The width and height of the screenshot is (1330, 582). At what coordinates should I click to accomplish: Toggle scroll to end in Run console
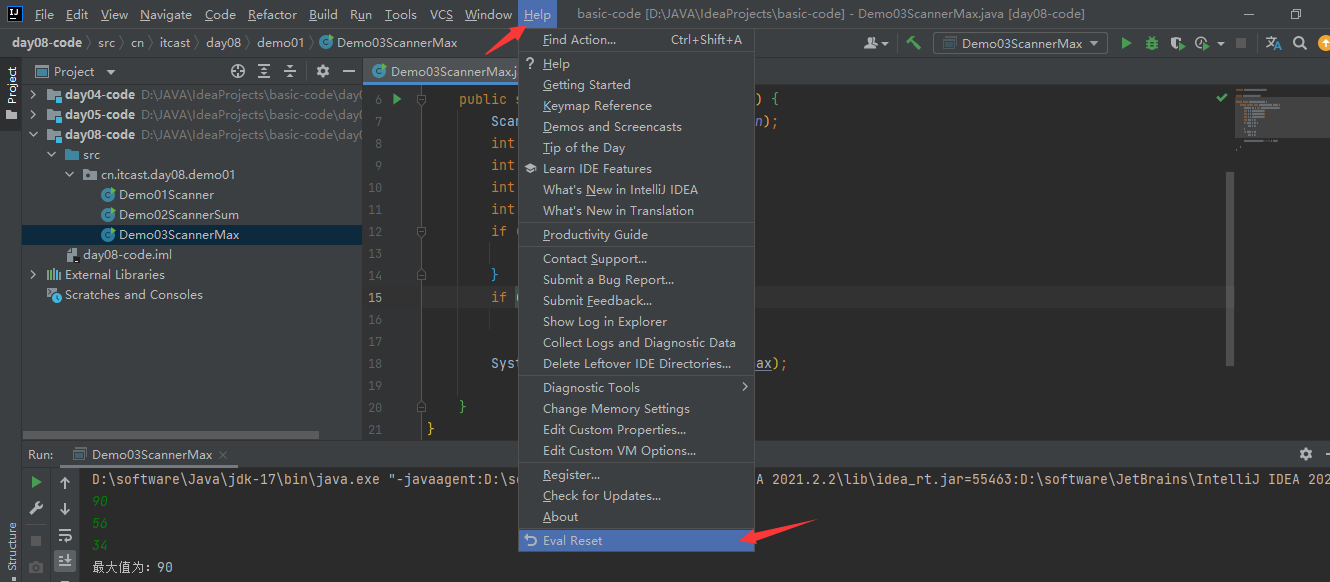point(65,560)
